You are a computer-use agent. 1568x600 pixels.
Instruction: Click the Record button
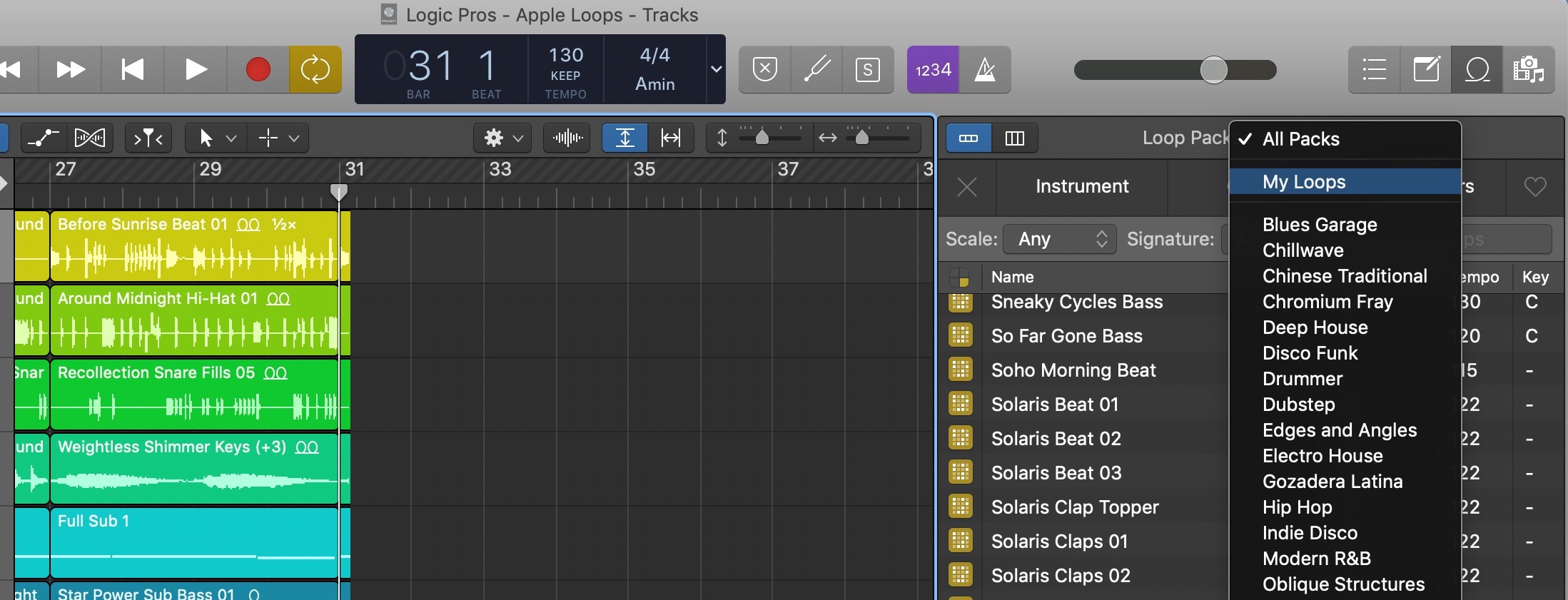(x=258, y=70)
